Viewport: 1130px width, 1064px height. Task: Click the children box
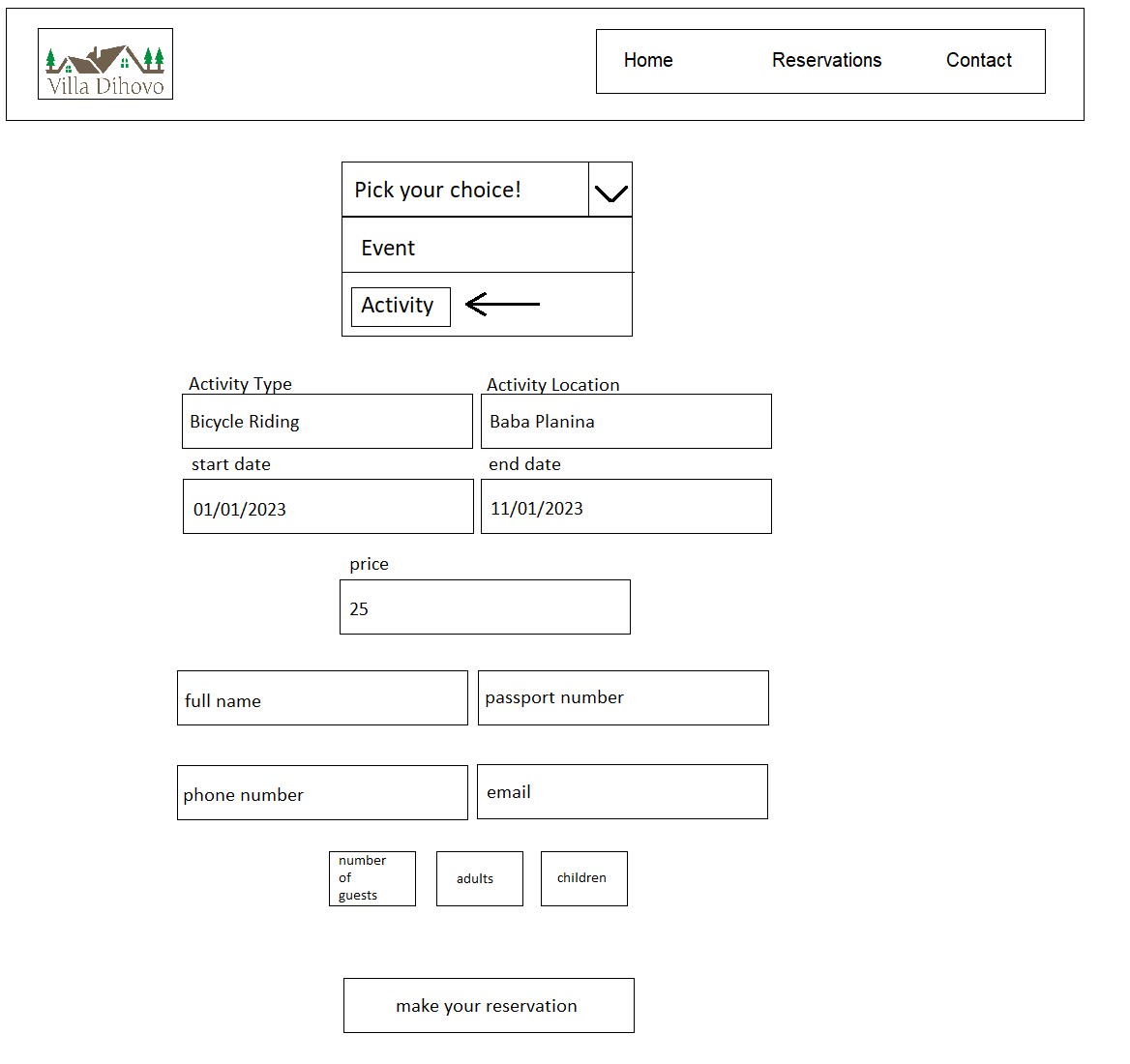[x=584, y=878]
